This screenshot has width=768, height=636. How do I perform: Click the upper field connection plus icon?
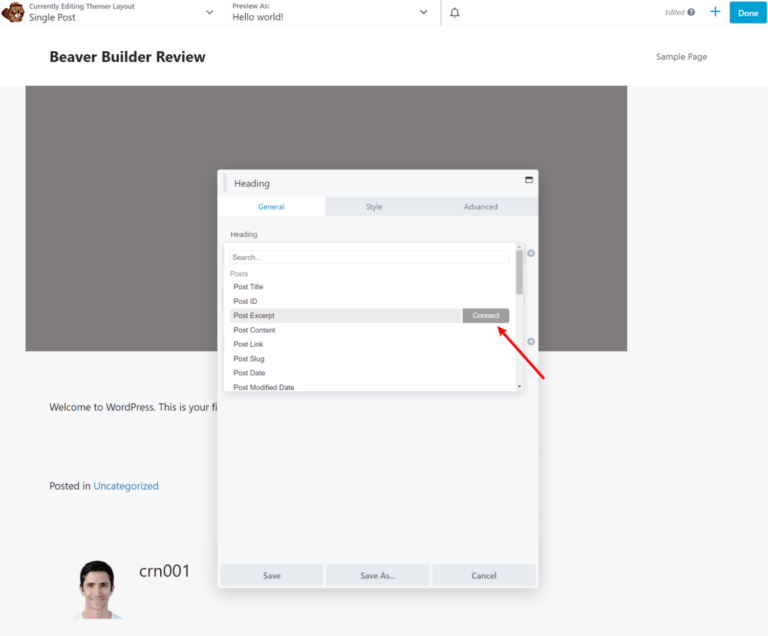[531, 253]
